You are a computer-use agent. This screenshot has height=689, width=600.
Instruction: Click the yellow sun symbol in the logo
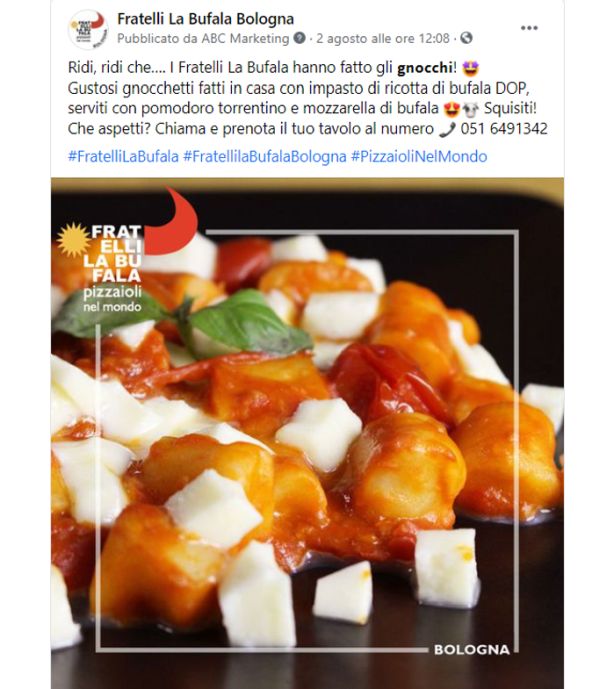(x=74, y=239)
